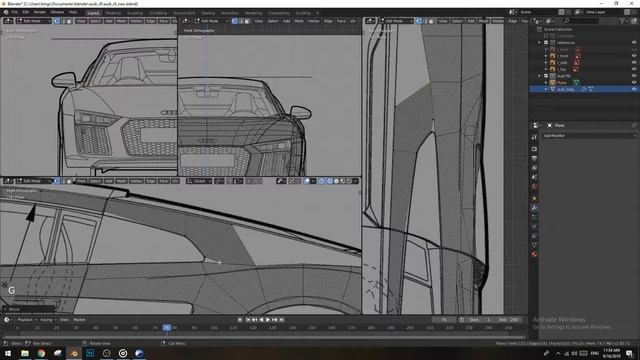Toggle visibility of Plane object
Image resolution: width=640 pixels, height=360 pixels.
click(634, 82)
